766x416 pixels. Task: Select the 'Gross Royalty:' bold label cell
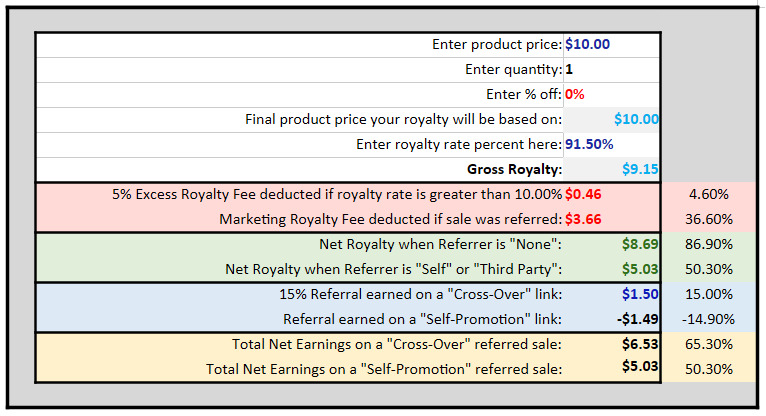[300, 169]
